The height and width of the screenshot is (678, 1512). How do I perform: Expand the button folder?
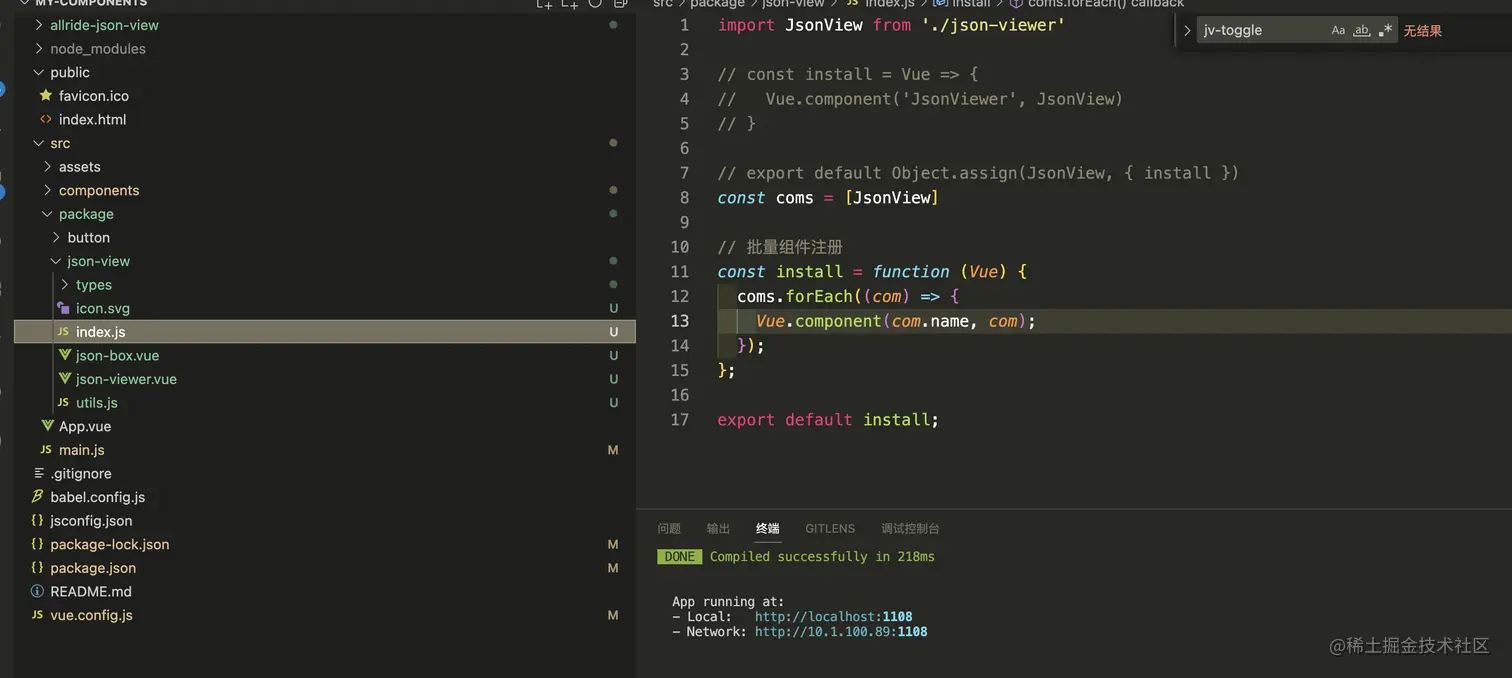coord(56,237)
